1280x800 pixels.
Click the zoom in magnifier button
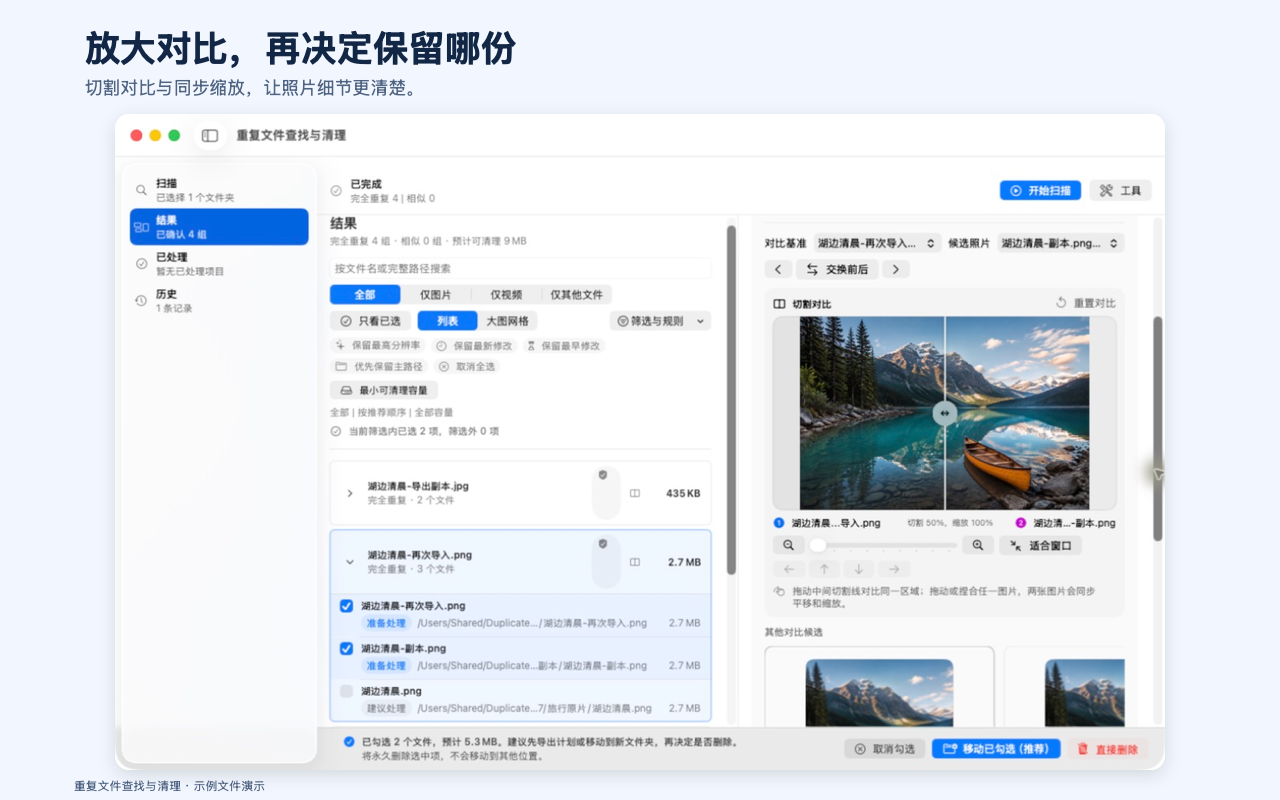(x=977, y=545)
